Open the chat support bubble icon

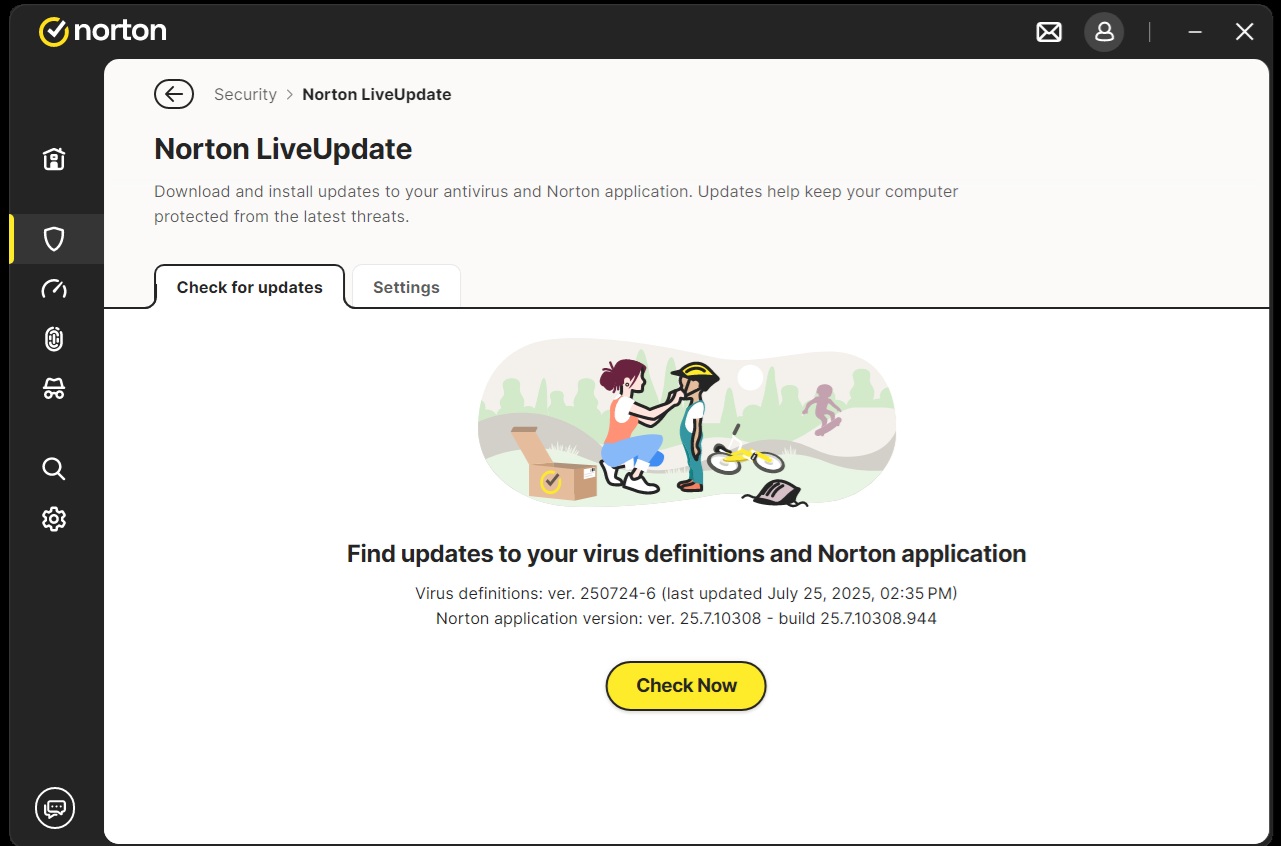55,808
